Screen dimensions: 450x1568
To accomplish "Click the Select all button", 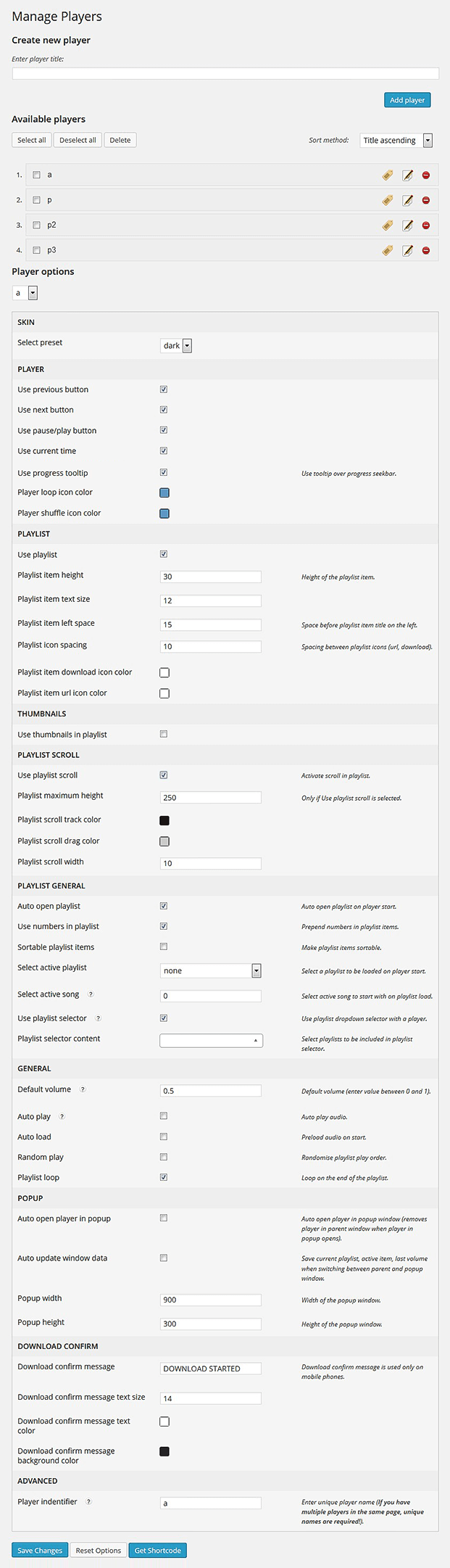I will click(30, 139).
